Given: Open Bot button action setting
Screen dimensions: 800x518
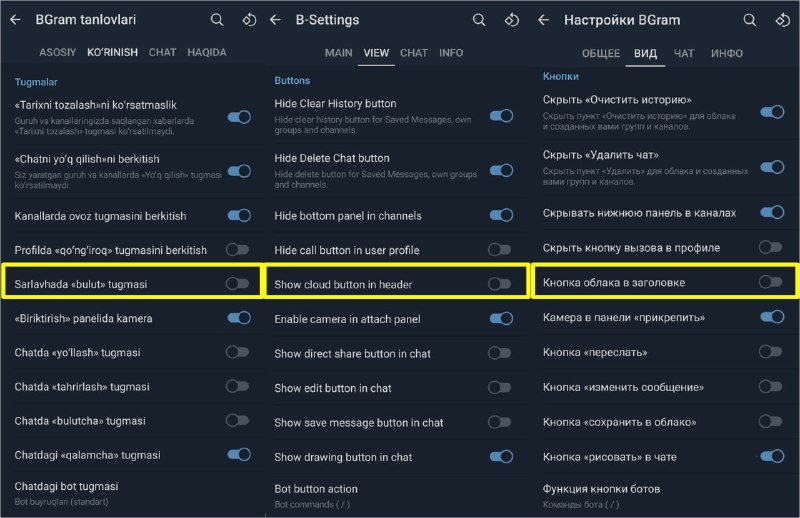Looking at the screenshot, I should click(x=397, y=496).
